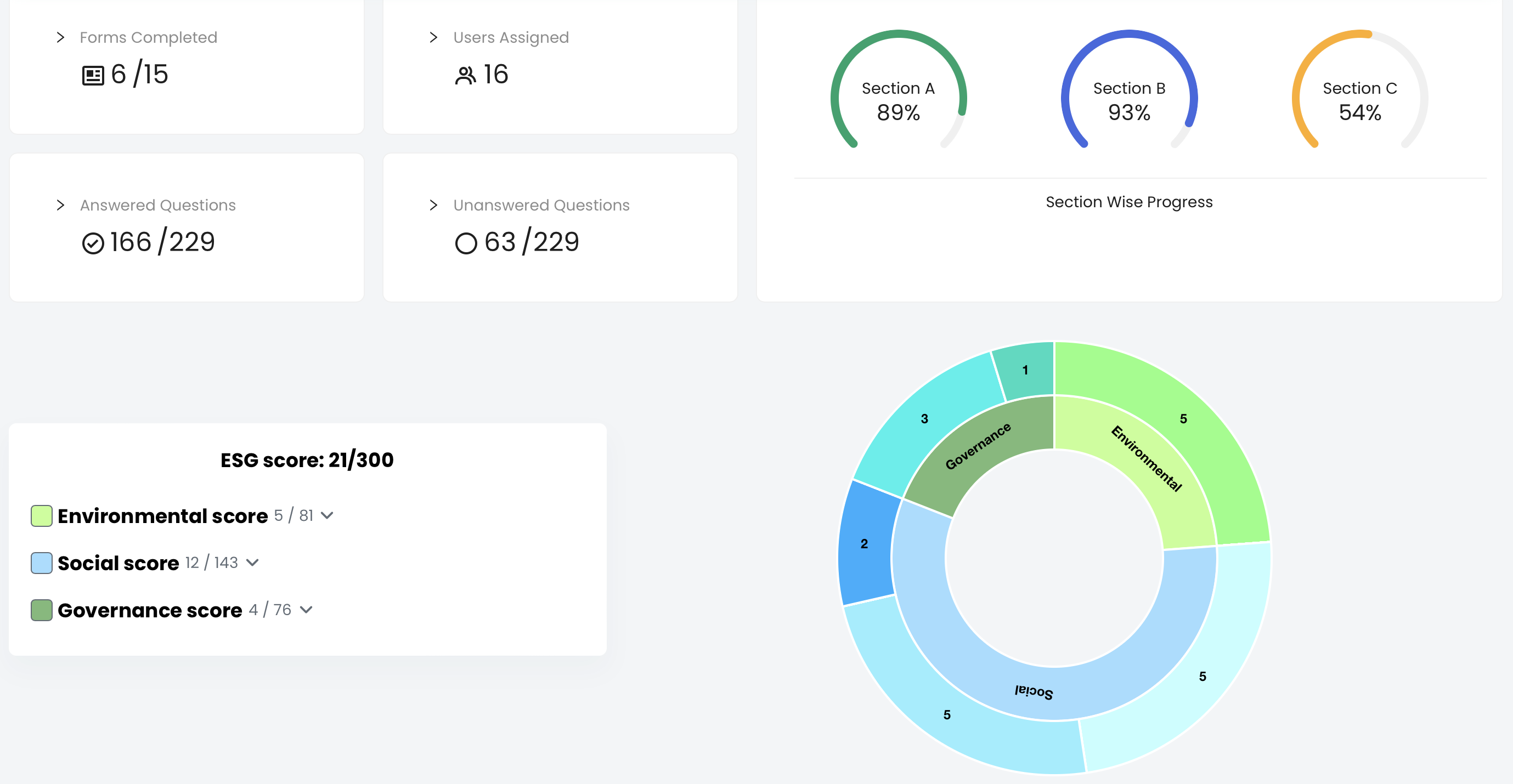Image resolution: width=1513 pixels, height=784 pixels.
Task: Click the Environmental score label text
Action: tap(163, 516)
